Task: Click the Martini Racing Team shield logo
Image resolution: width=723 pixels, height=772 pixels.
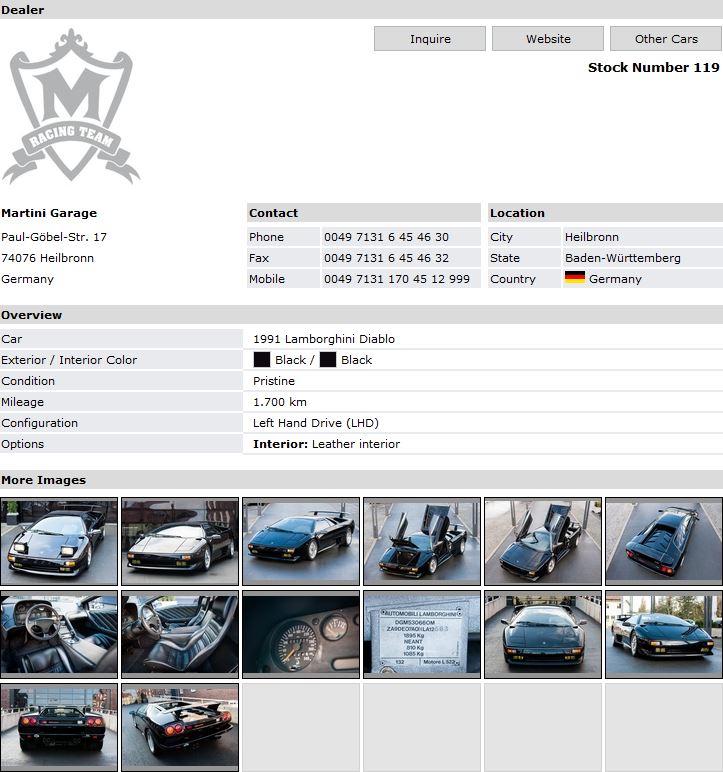Action: click(70, 106)
